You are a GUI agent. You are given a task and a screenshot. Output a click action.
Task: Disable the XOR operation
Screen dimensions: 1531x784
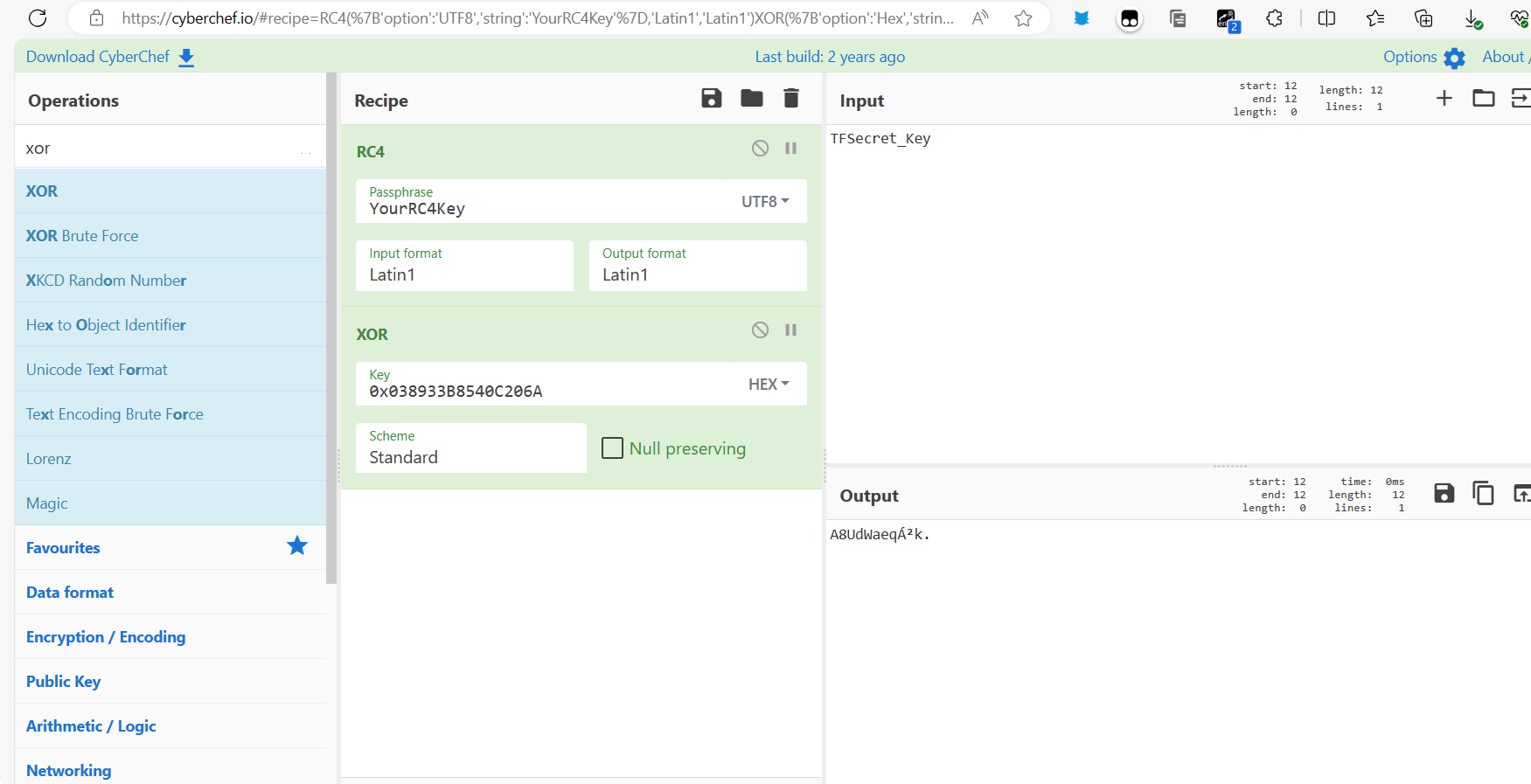coord(760,330)
